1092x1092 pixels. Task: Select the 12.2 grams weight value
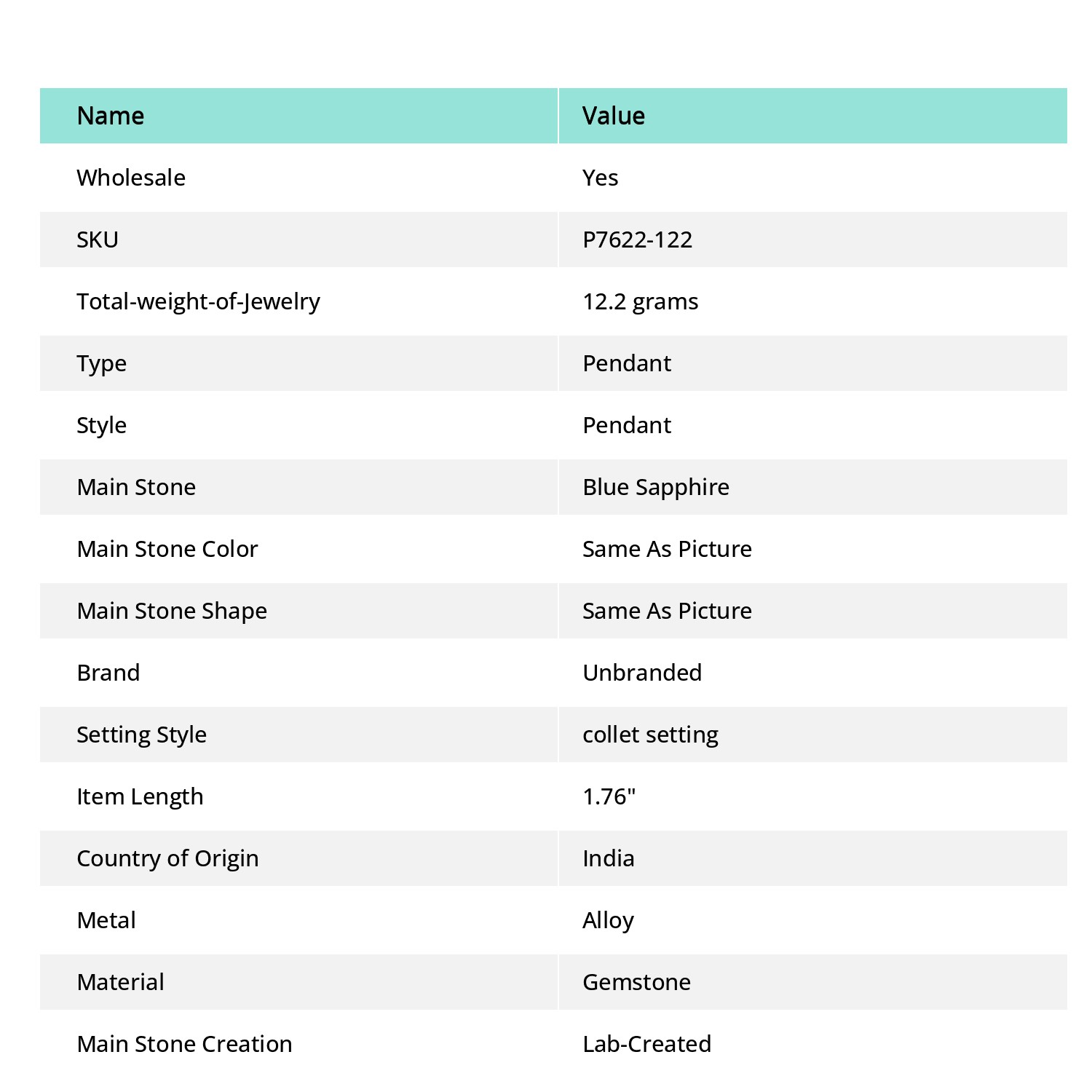point(641,301)
